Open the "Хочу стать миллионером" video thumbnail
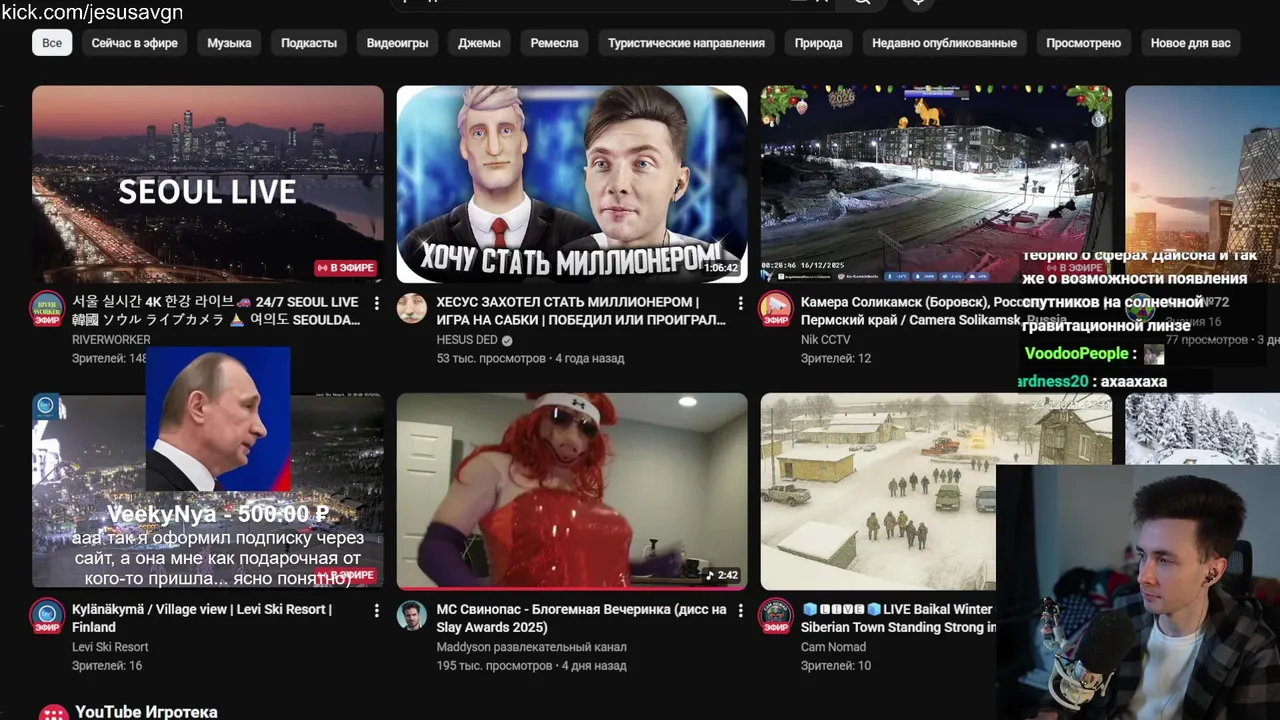This screenshot has width=1280, height=720. 572,184
